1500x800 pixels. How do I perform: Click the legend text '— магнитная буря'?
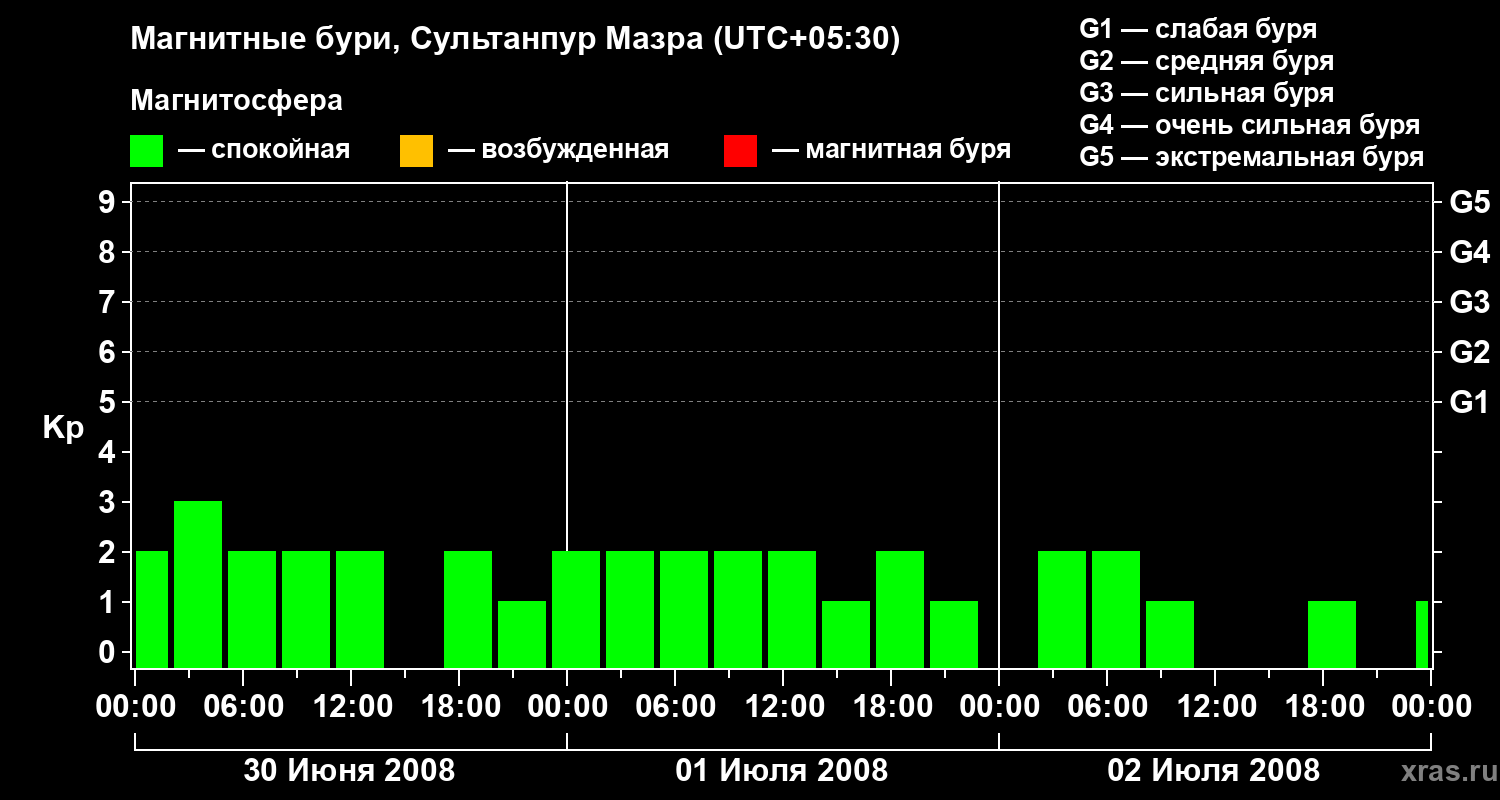click(891, 150)
